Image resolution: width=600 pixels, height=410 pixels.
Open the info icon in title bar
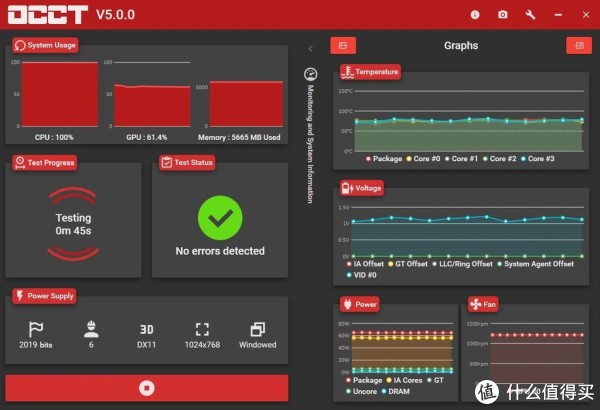click(475, 15)
